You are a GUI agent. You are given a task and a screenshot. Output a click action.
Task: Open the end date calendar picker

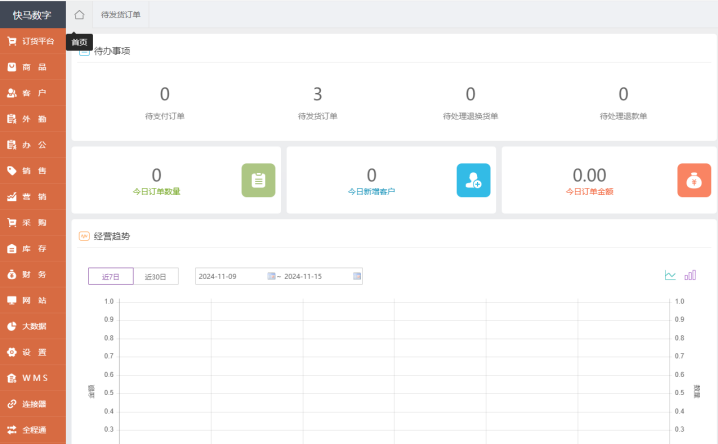357,276
